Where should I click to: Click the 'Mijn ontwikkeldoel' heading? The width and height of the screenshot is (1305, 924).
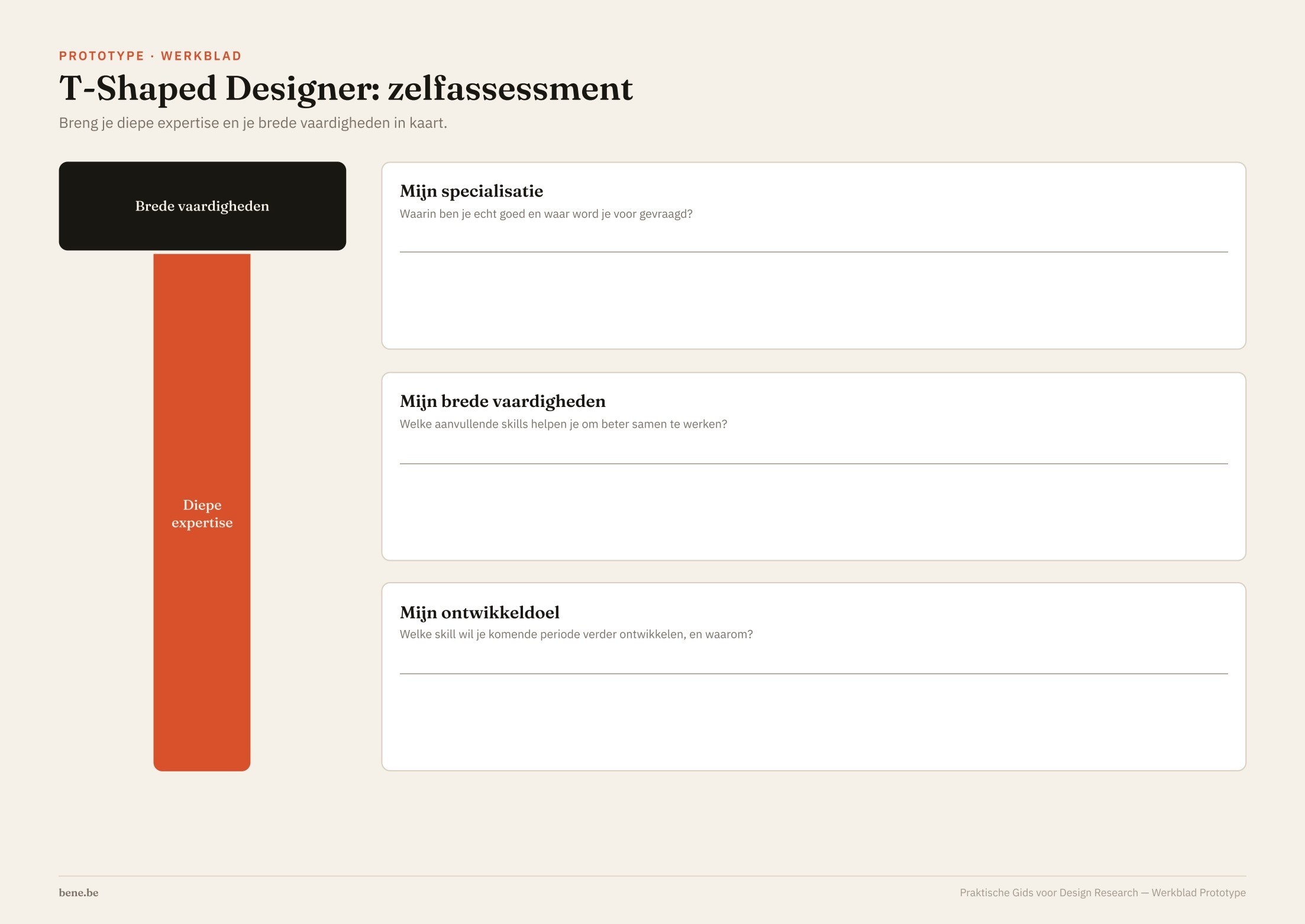pos(480,613)
